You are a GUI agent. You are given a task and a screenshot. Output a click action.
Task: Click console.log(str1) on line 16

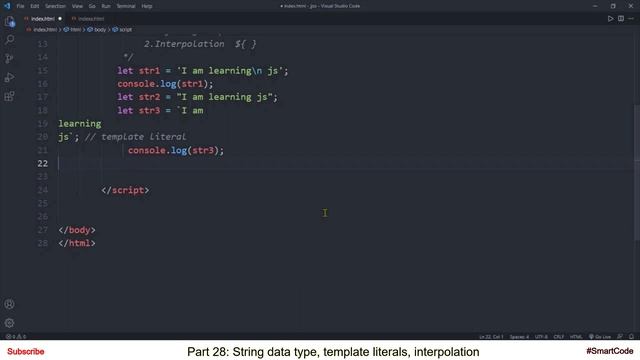[165, 84]
